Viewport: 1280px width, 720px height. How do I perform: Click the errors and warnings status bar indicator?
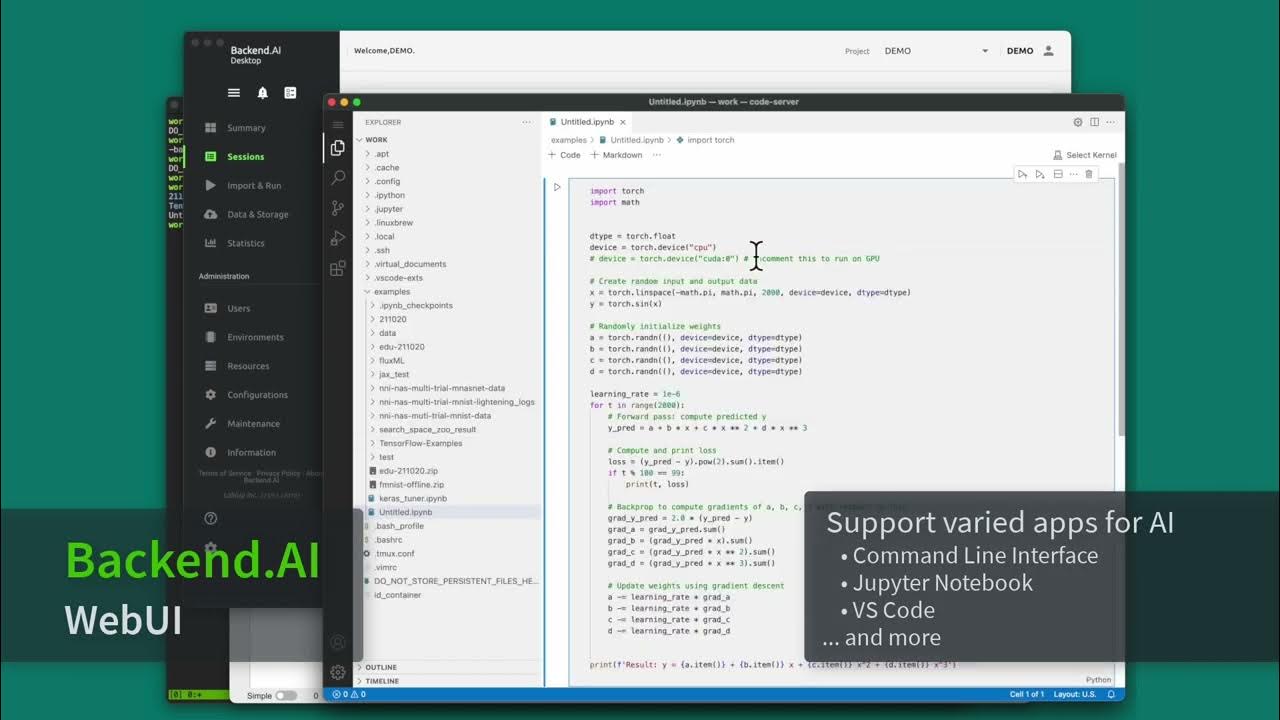[x=349, y=694]
